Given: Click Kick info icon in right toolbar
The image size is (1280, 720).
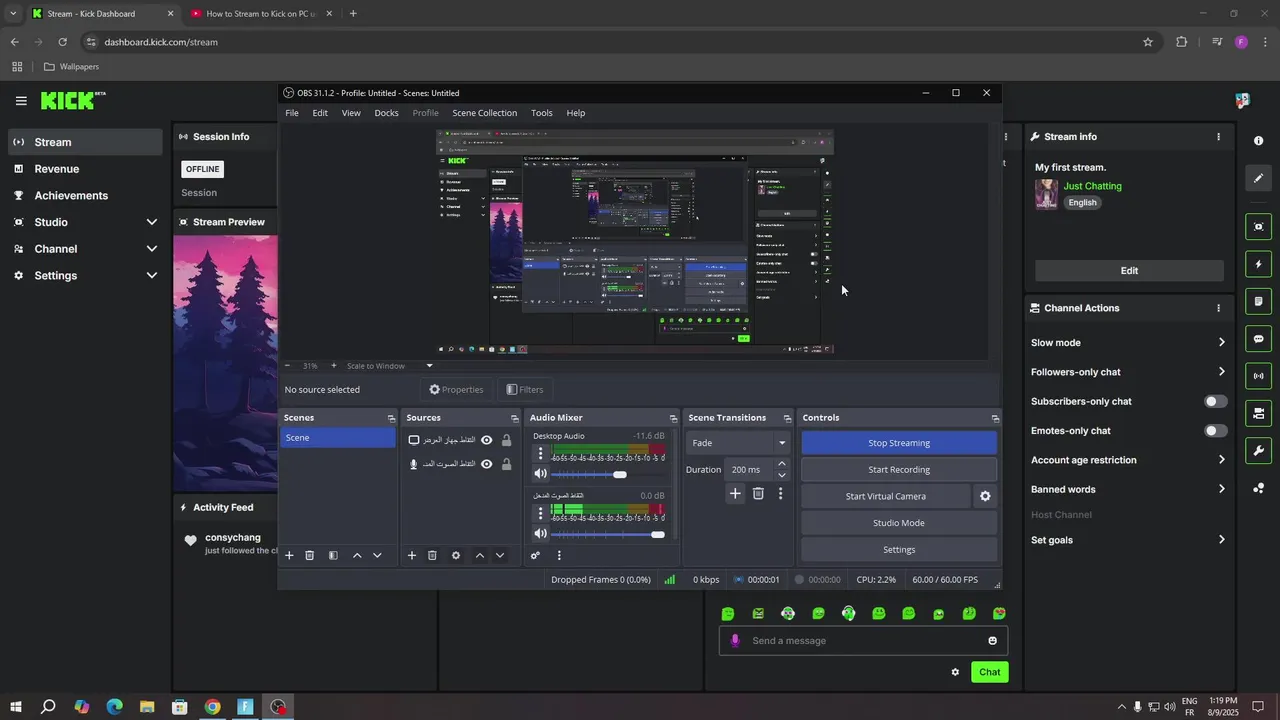Looking at the screenshot, I should click(x=1258, y=141).
